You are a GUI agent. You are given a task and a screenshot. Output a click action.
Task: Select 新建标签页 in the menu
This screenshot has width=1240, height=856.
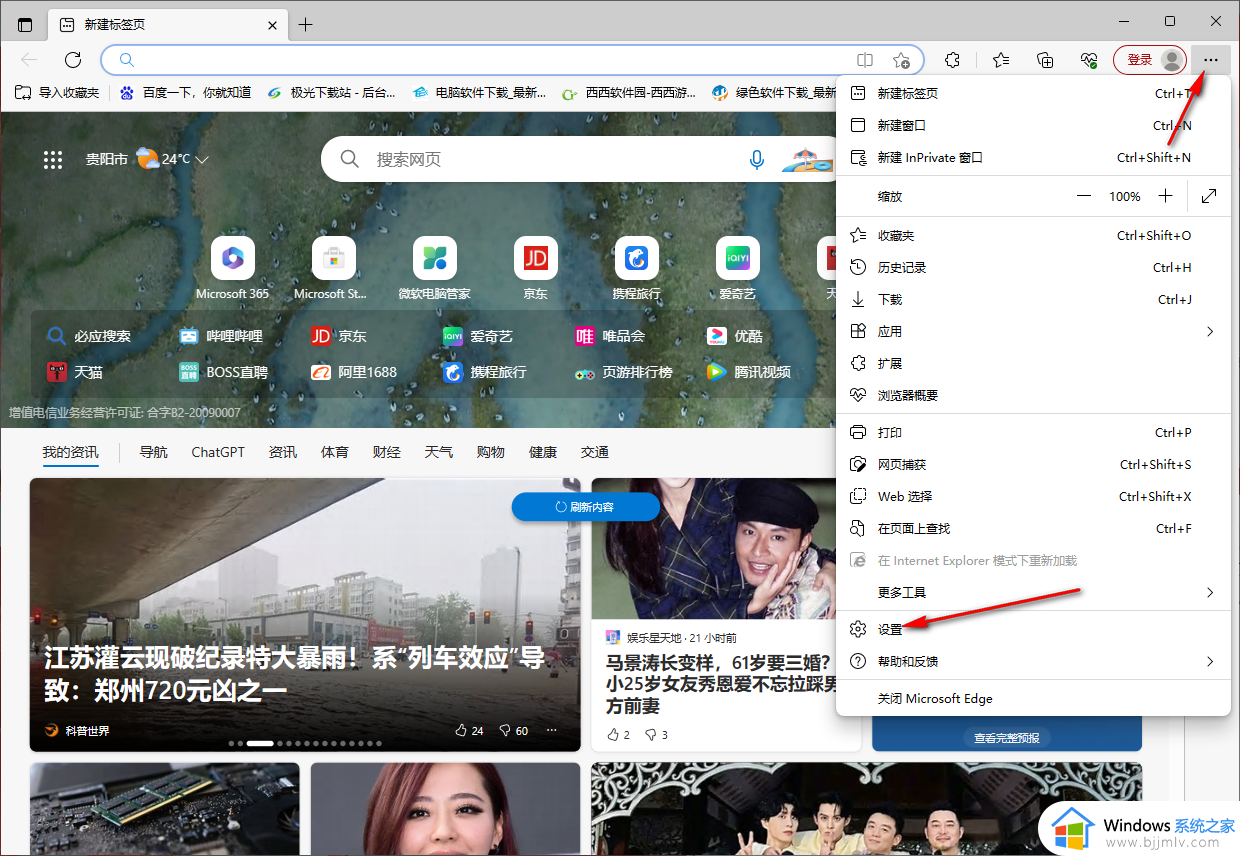pos(1033,93)
